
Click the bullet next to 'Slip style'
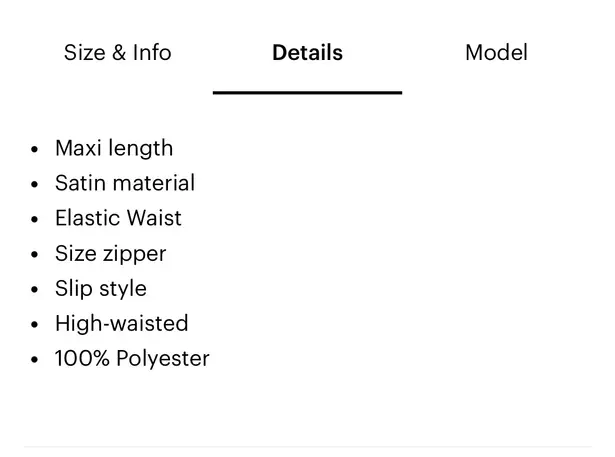pyautogui.click(x=35, y=290)
